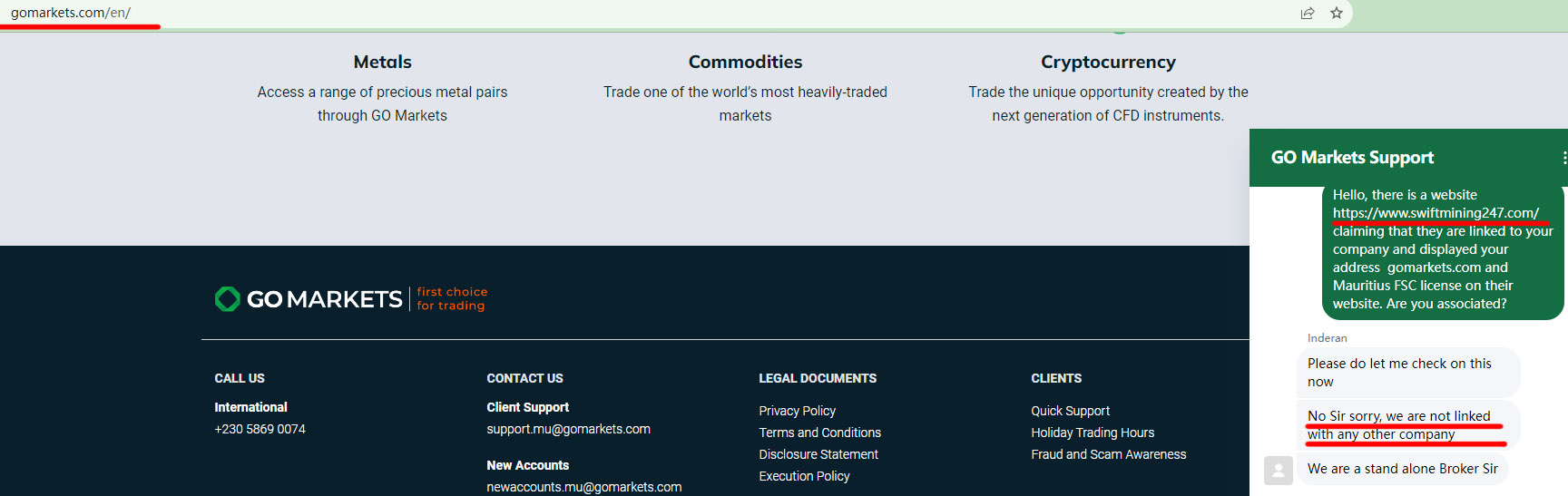The height and width of the screenshot is (496, 1568).
Task: Select the Cryptocurrency heading
Action: [1108, 62]
